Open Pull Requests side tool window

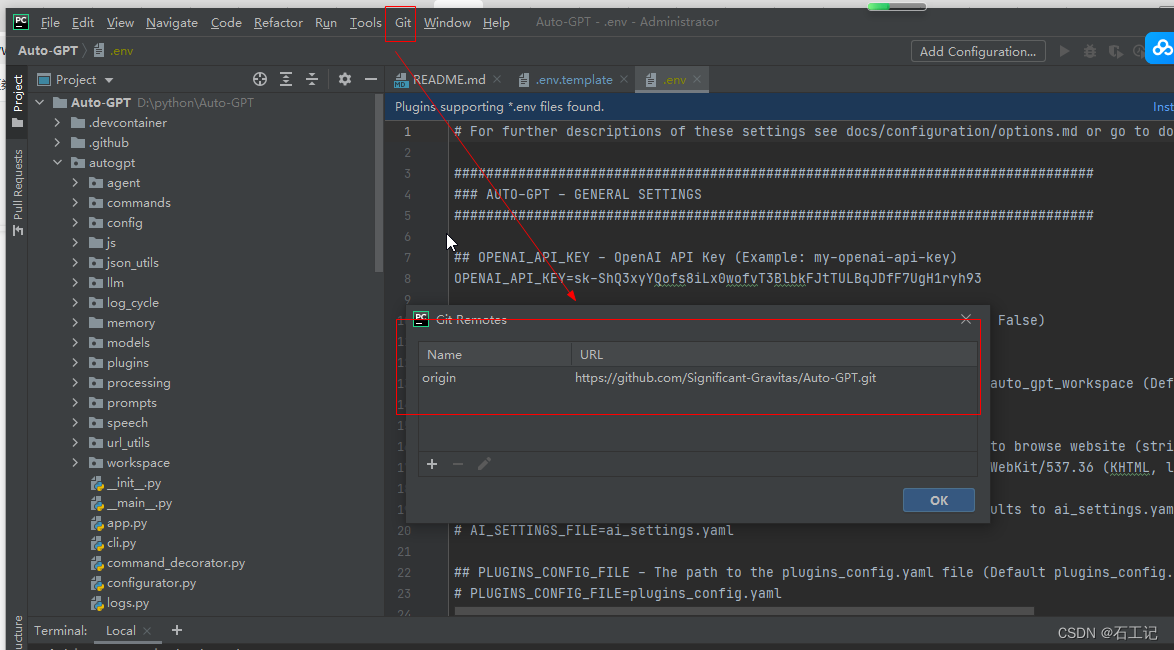[x=18, y=192]
